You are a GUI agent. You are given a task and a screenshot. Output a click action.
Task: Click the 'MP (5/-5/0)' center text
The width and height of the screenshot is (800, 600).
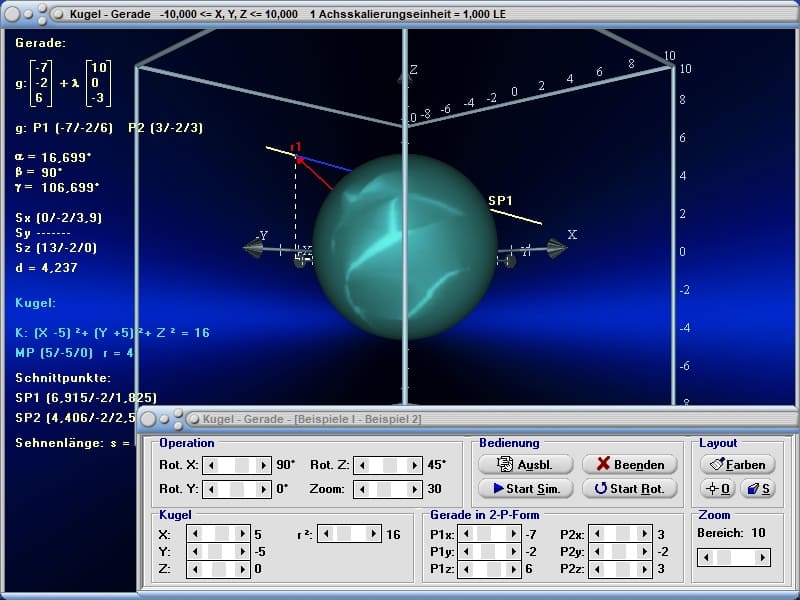coord(54,353)
